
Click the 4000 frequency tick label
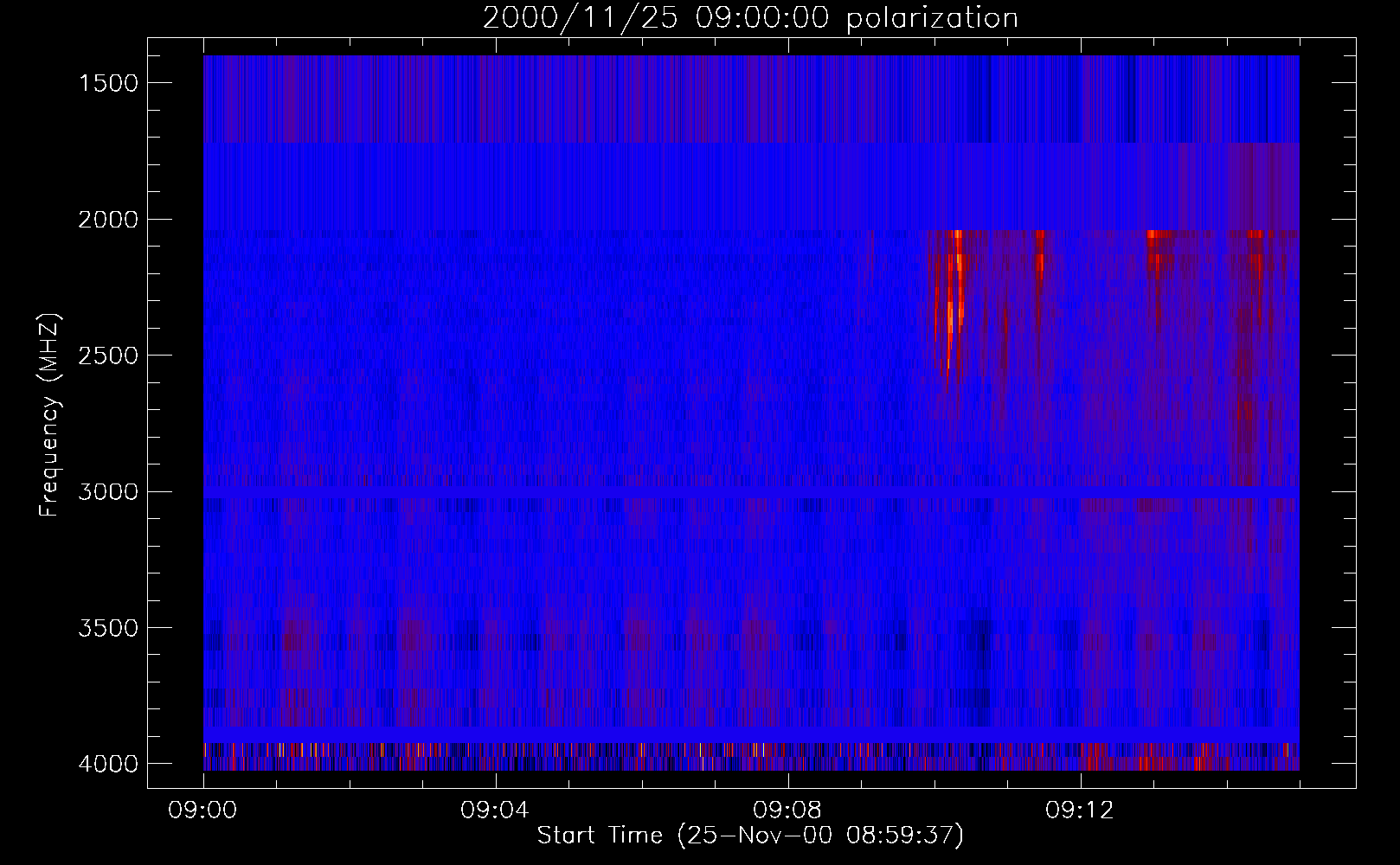tap(108, 764)
